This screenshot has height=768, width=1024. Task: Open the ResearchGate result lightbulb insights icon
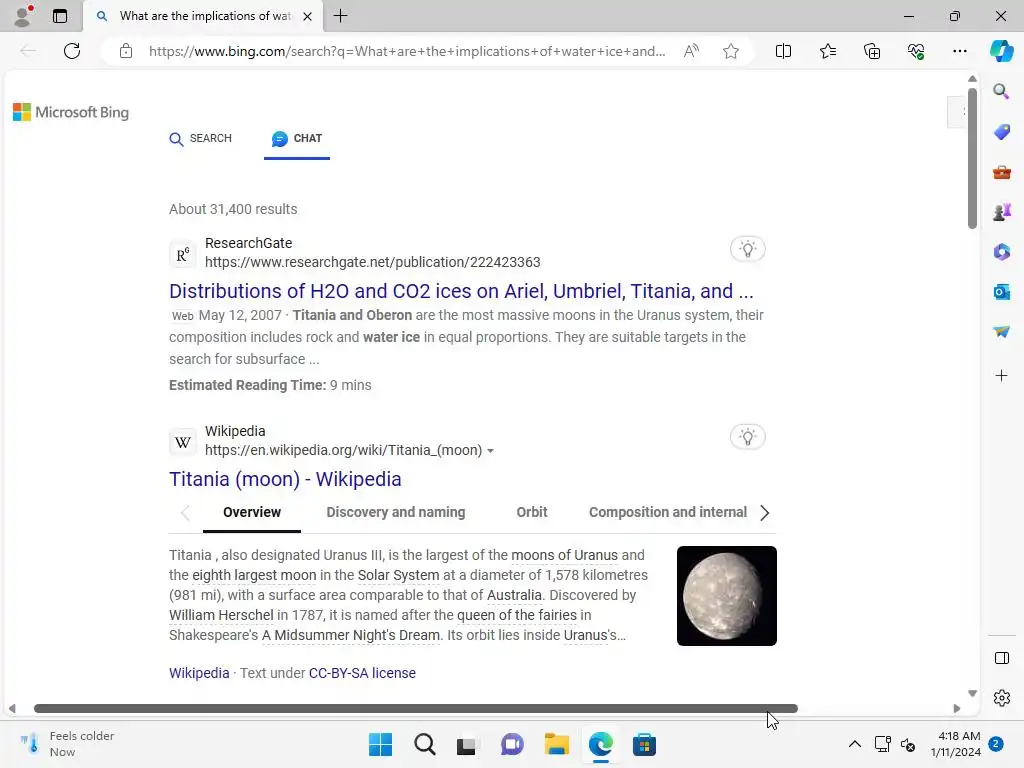coord(748,249)
